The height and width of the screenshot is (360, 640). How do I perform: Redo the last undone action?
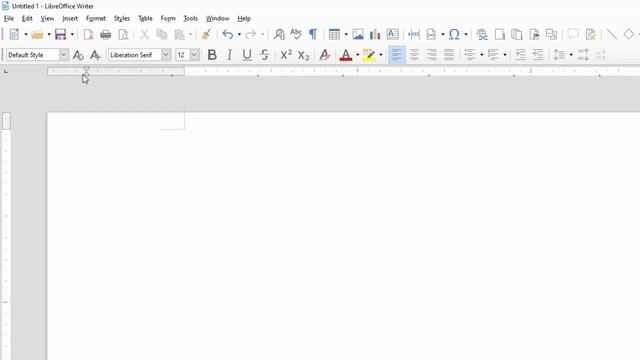coord(251,34)
